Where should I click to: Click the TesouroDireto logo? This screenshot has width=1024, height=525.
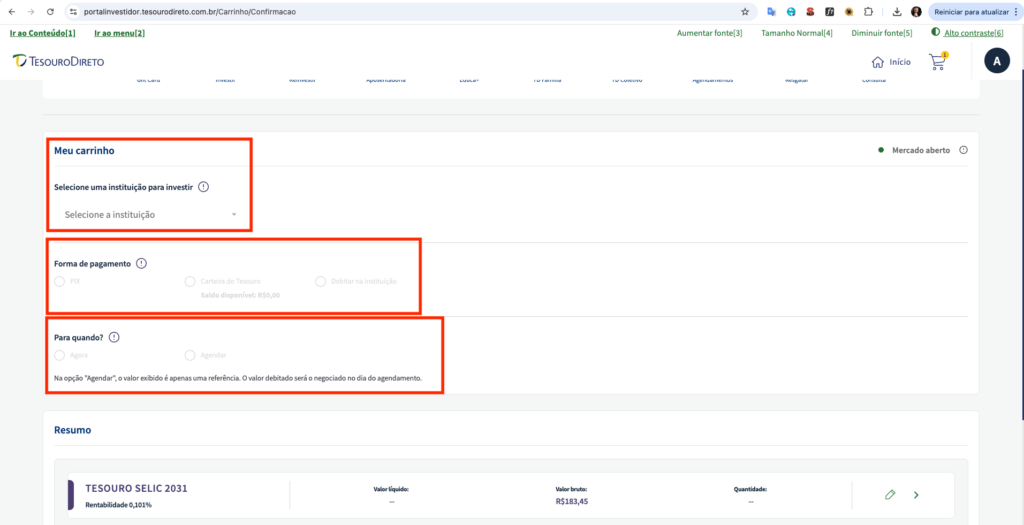[x=58, y=61]
